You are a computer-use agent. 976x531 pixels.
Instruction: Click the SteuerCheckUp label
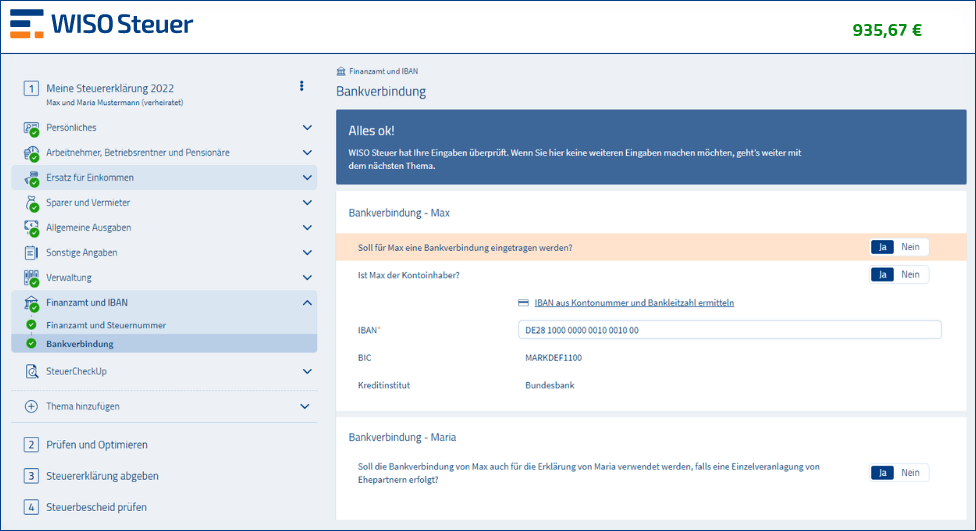click(x=77, y=371)
